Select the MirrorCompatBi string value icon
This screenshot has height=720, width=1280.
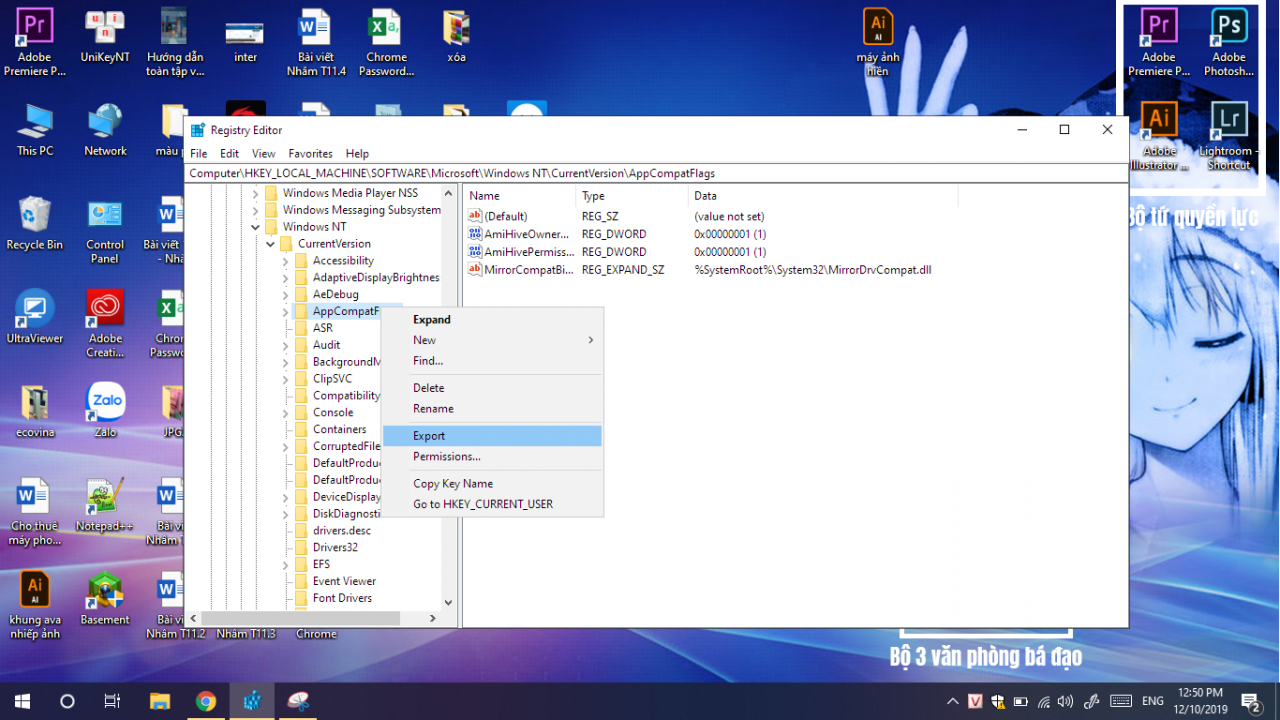coord(475,270)
